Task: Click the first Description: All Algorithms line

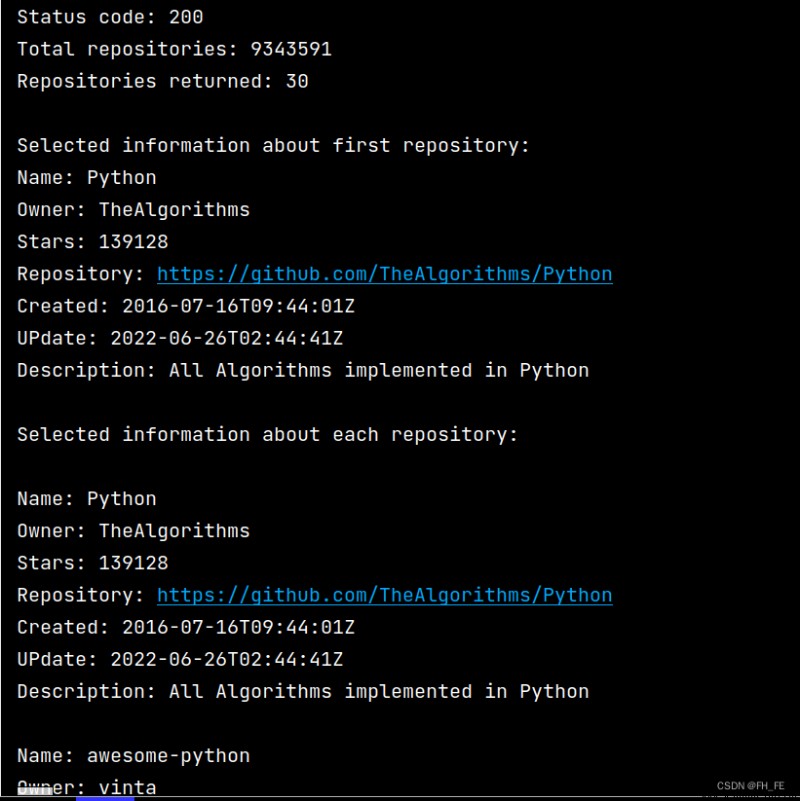Action: click(303, 370)
